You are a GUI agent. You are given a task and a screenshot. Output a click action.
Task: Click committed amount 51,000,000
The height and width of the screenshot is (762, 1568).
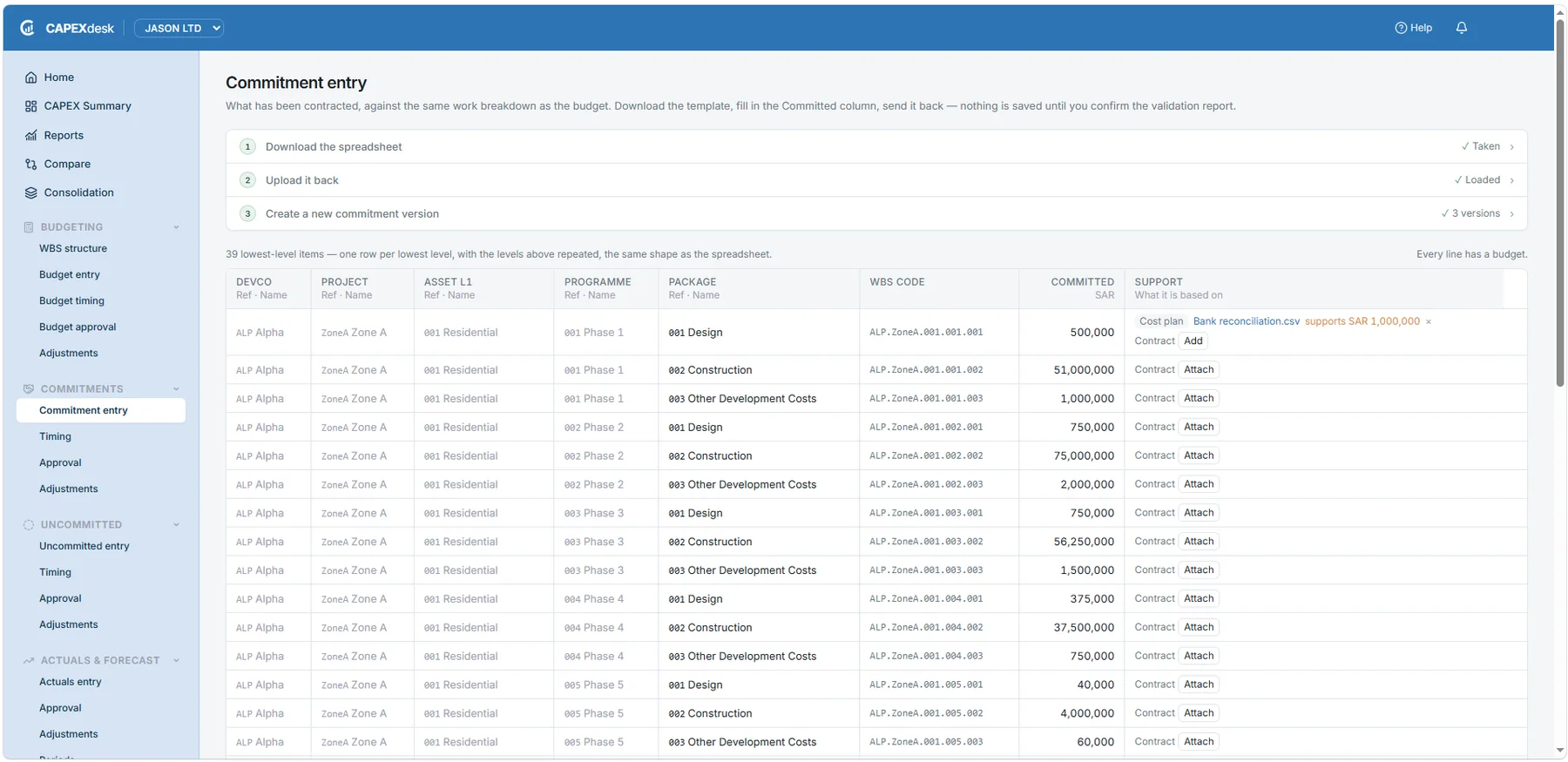pos(1084,370)
